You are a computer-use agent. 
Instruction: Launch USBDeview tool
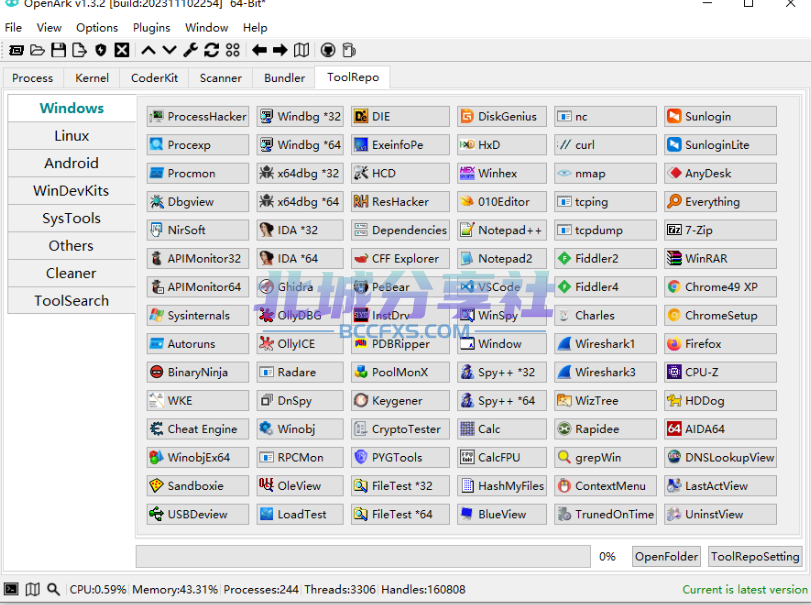(198, 514)
